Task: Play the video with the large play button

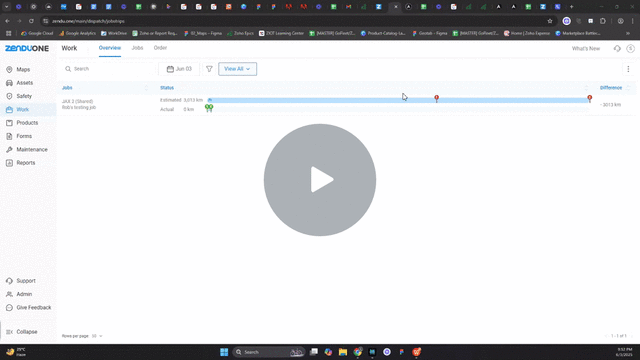Action: tap(320, 180)
